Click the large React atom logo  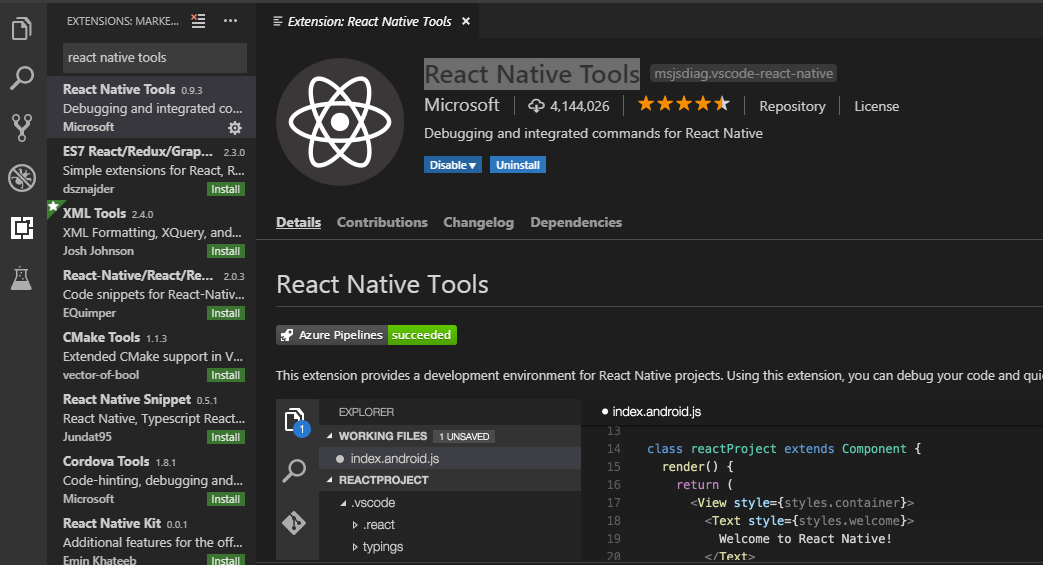(x=340, y=122)
